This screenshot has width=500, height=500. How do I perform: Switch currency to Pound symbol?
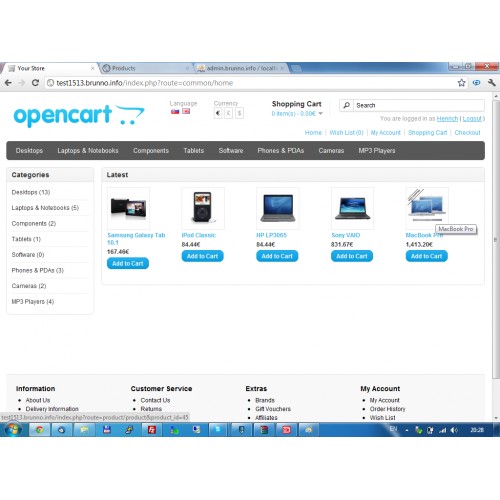coord(228,113)
